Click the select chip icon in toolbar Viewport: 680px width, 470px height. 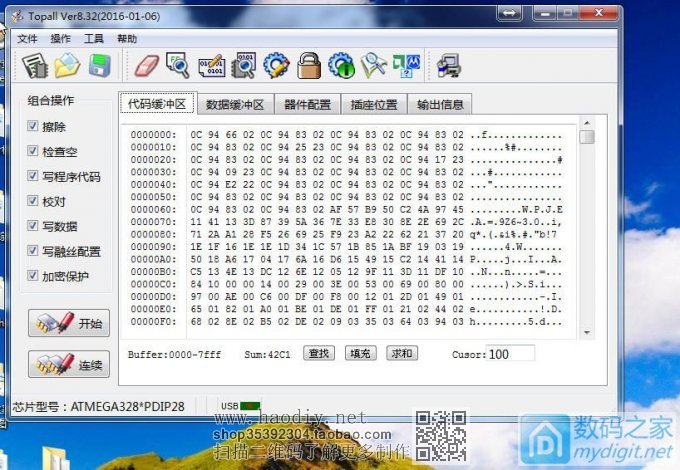[36, 66]
